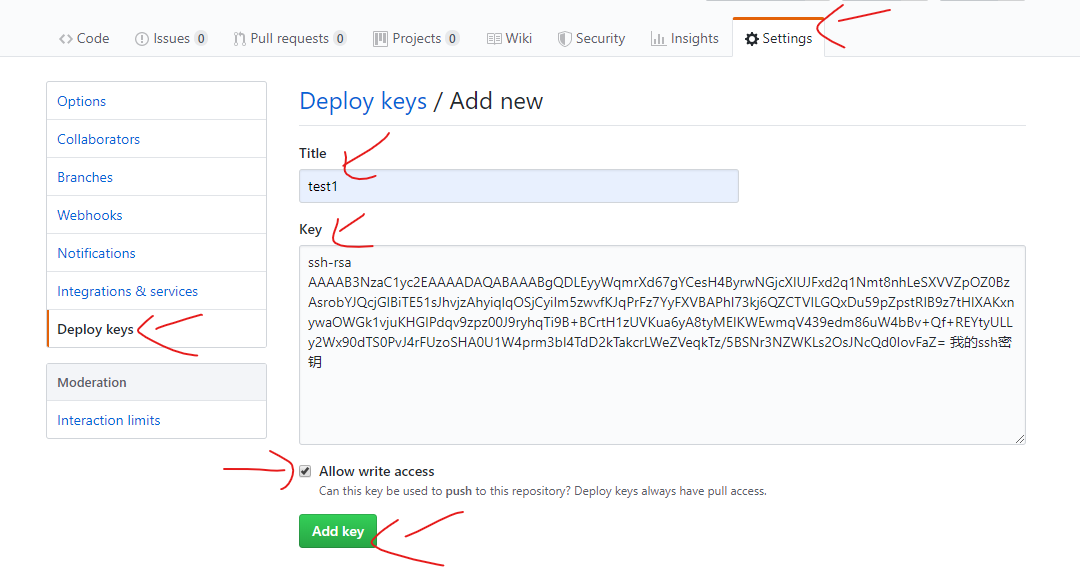Switch to the Projects tab
This screenshot has height=587, width=1080.
click(x=416, y=39)
